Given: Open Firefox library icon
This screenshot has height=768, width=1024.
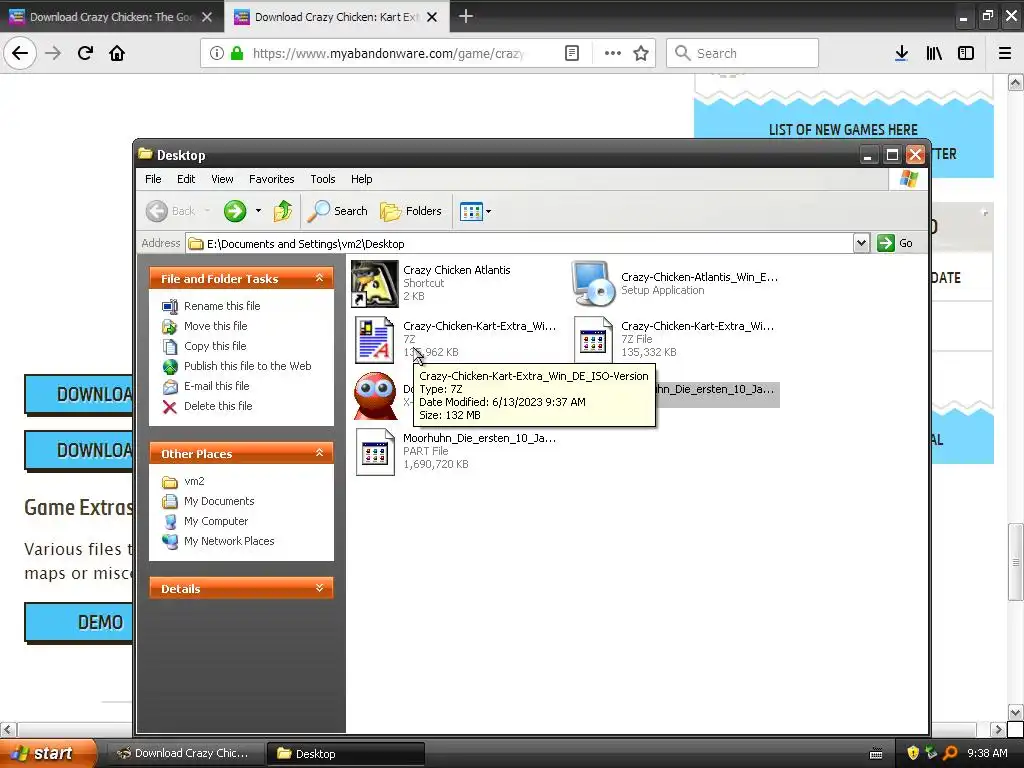Looking at the screenshot, I should point(934,53).
